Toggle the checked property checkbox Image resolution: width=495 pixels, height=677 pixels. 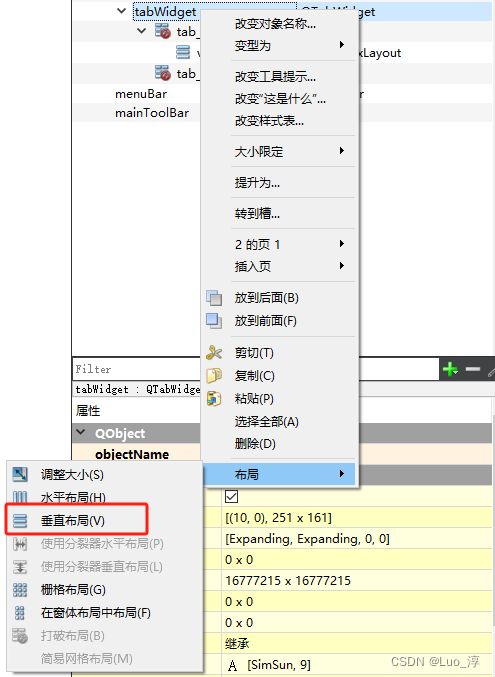coord(232,497)
